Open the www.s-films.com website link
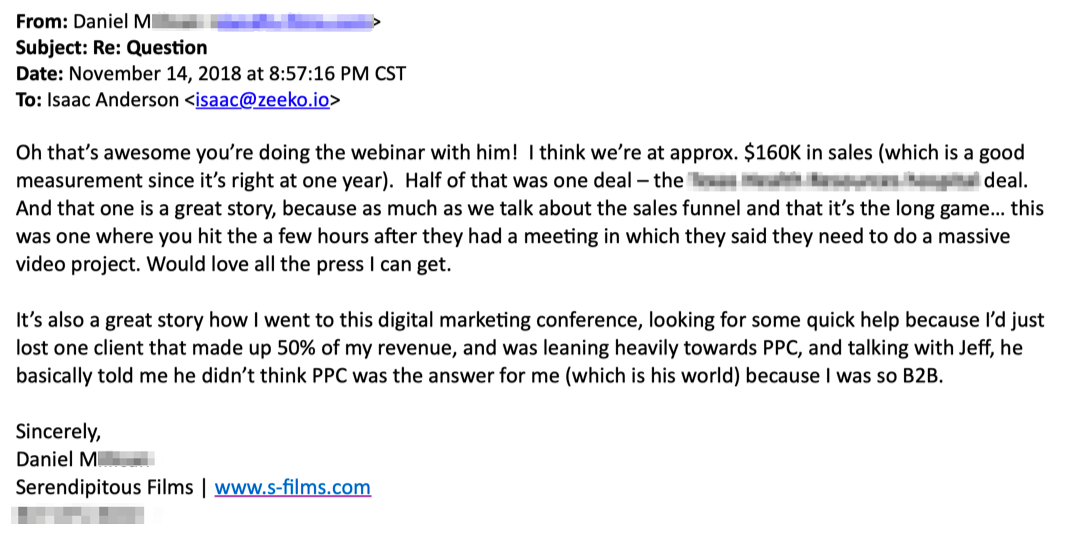The height and width of the screenshot is (543, 1081). pos(292,488)
